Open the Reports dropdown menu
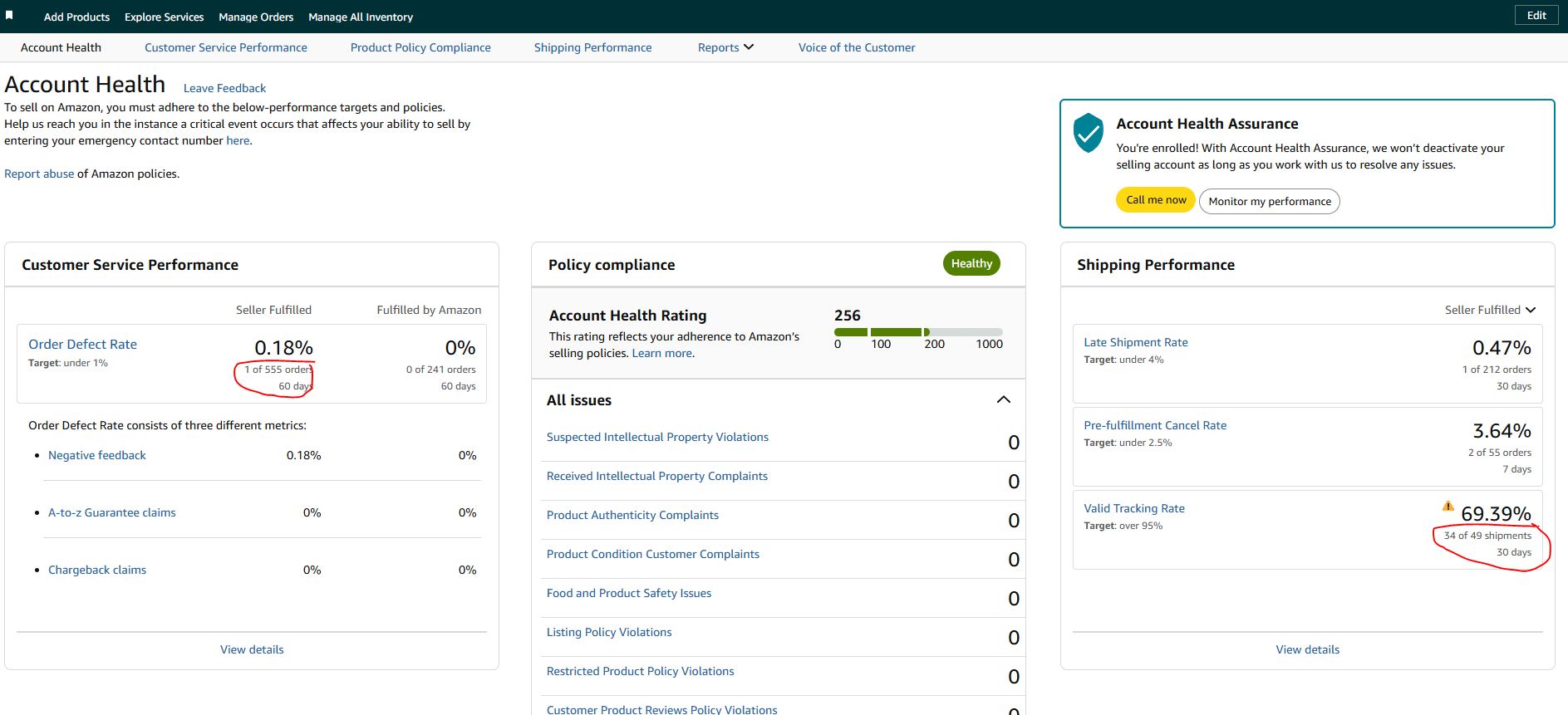 click(x=725, y=47)
